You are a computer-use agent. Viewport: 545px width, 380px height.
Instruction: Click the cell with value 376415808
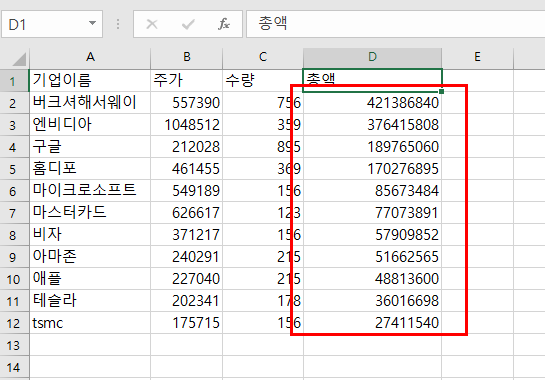click(372, 125)
